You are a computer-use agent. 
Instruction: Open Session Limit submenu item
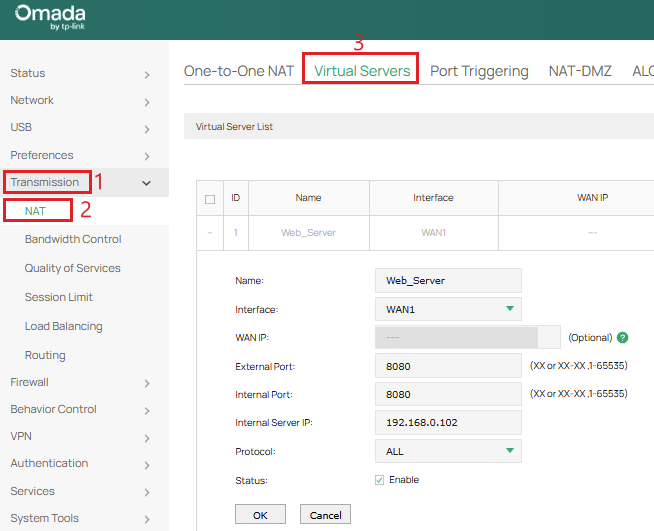[58, 297]
